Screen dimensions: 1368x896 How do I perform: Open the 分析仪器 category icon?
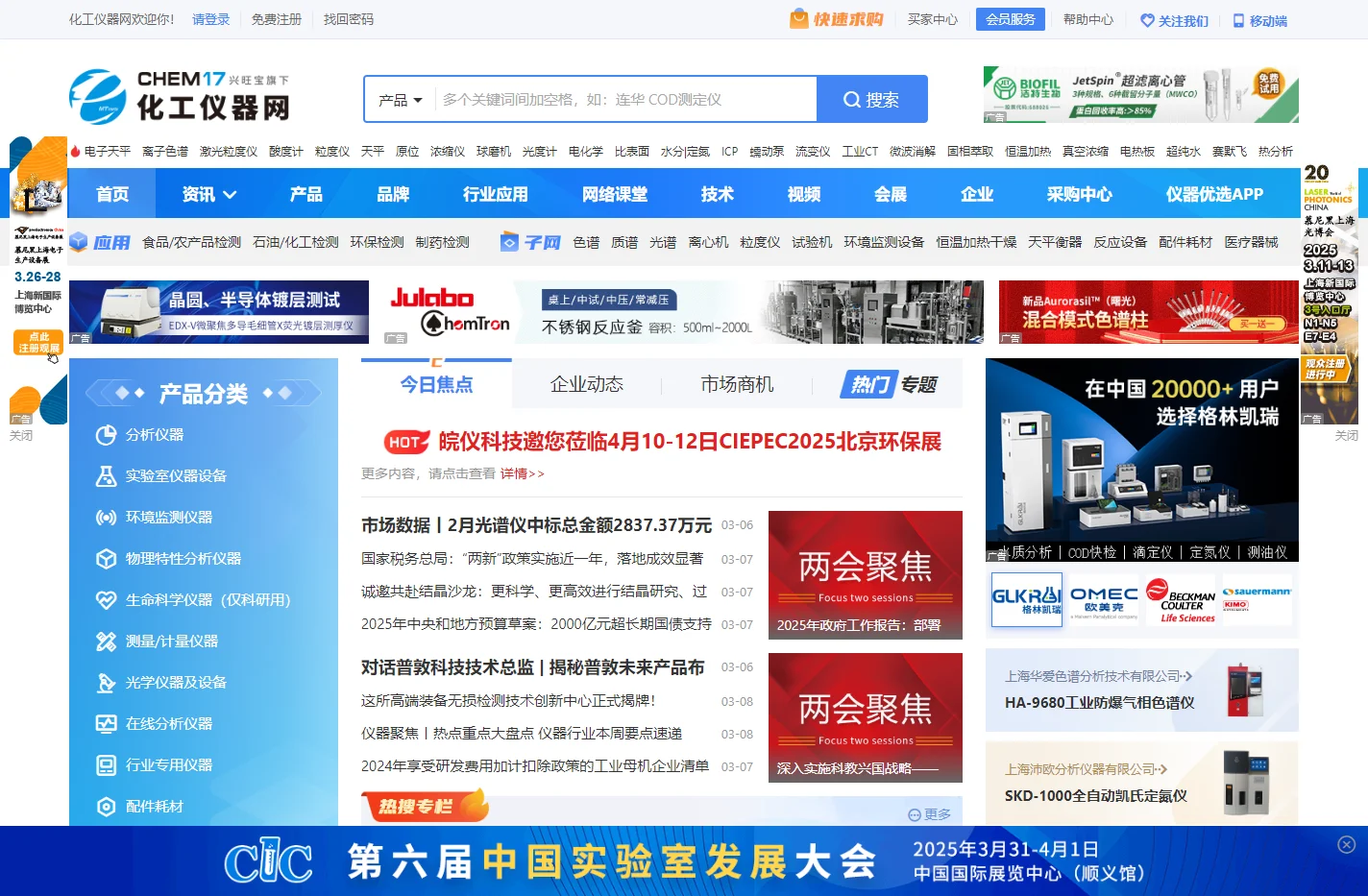[x=106, y=435]
